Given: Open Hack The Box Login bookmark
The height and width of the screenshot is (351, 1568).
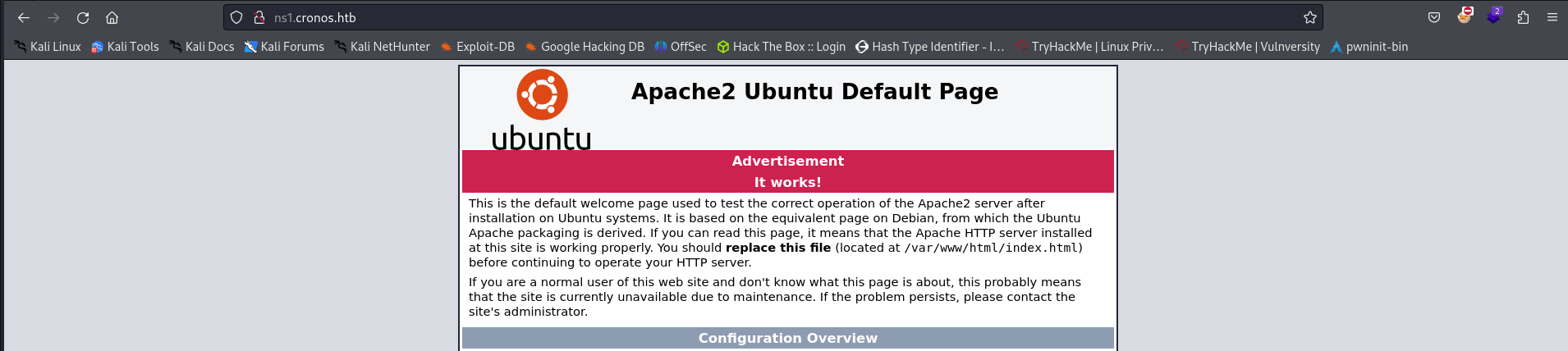Looking at the screenshot, I should point(781,47).
